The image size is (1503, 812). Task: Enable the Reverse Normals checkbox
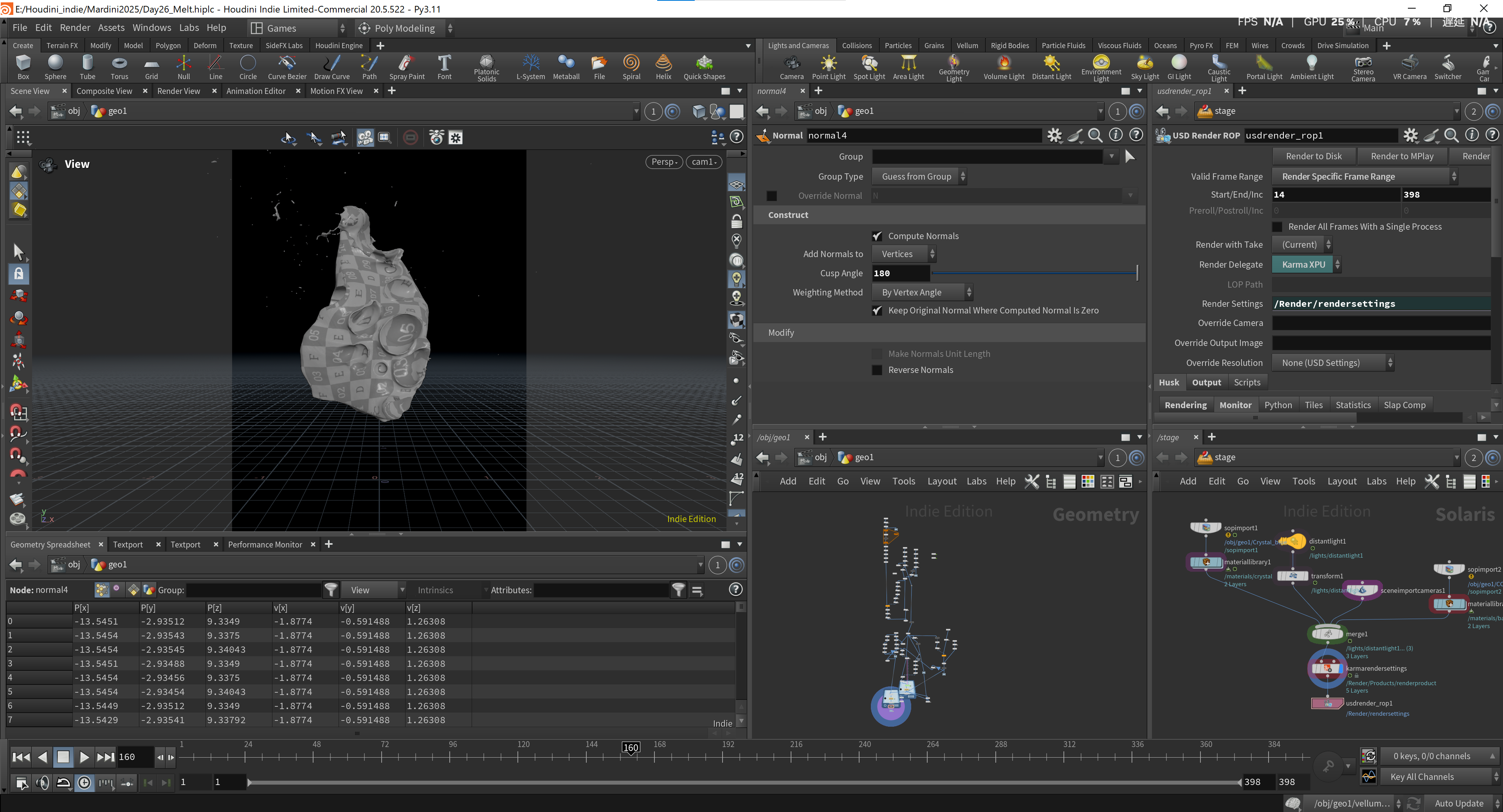[x=877, y=370]
